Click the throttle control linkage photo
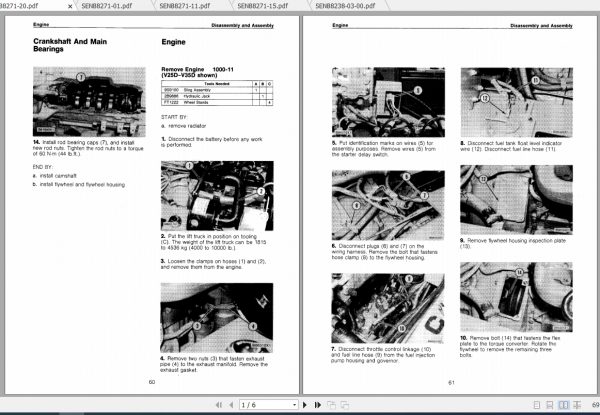This screenshot has width=600, height=415. coord(388,308)
